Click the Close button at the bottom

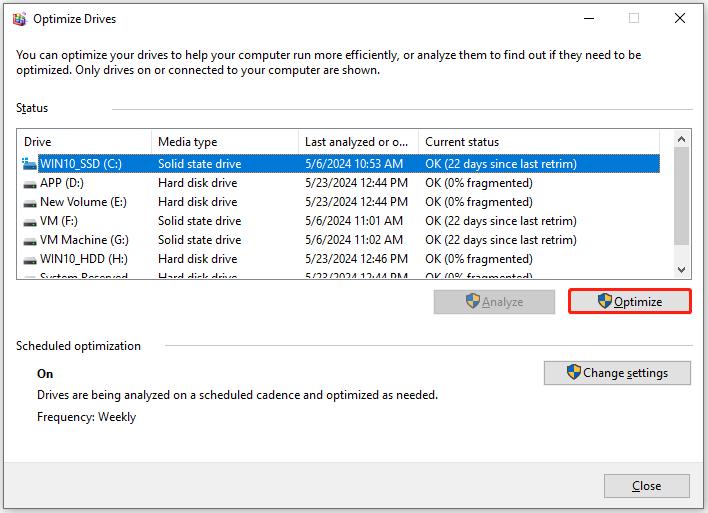coord(647,486)
